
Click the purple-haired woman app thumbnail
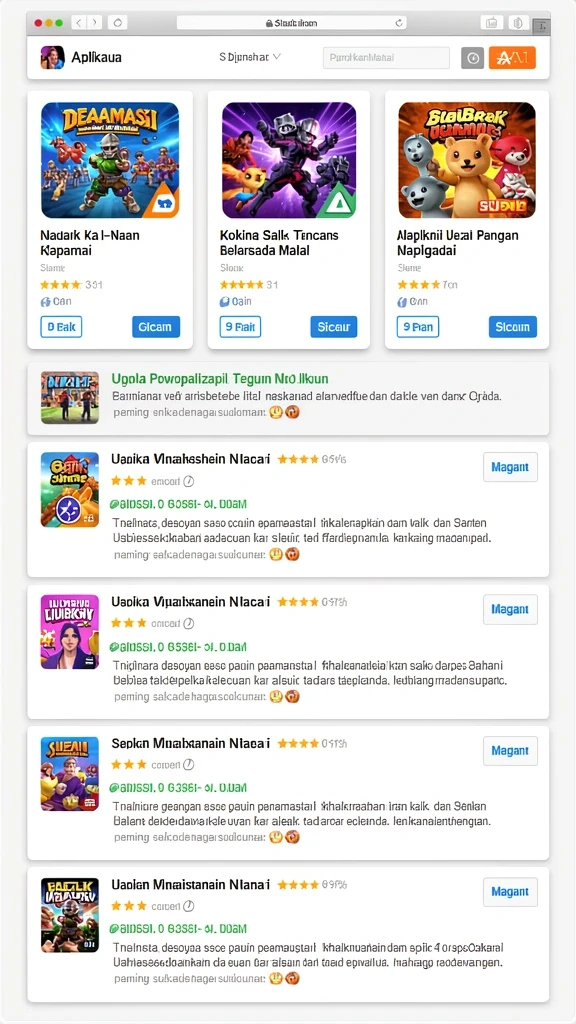click(x=70, y=632)
